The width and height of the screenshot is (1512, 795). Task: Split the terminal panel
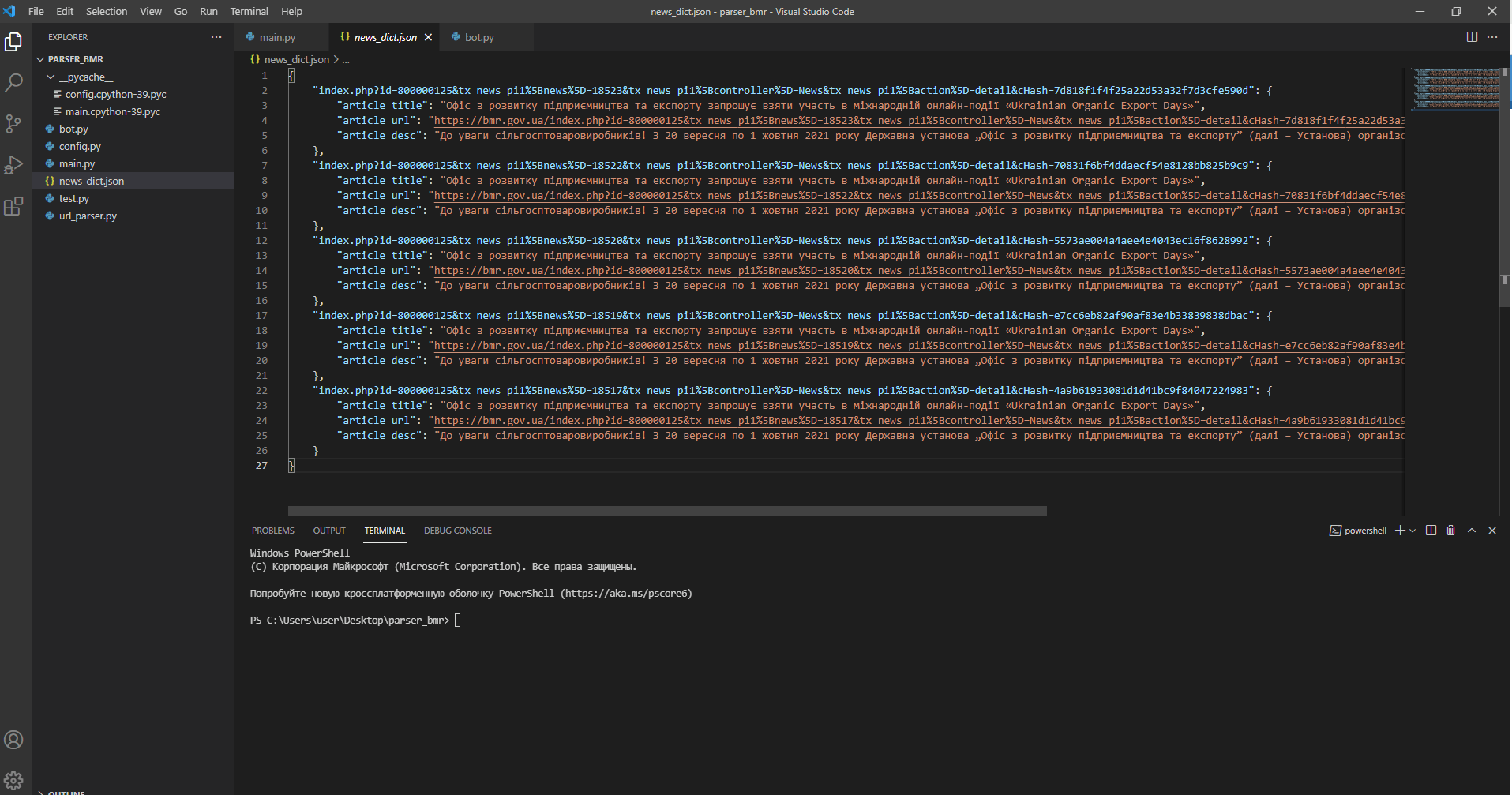[x=1431, y=531]
